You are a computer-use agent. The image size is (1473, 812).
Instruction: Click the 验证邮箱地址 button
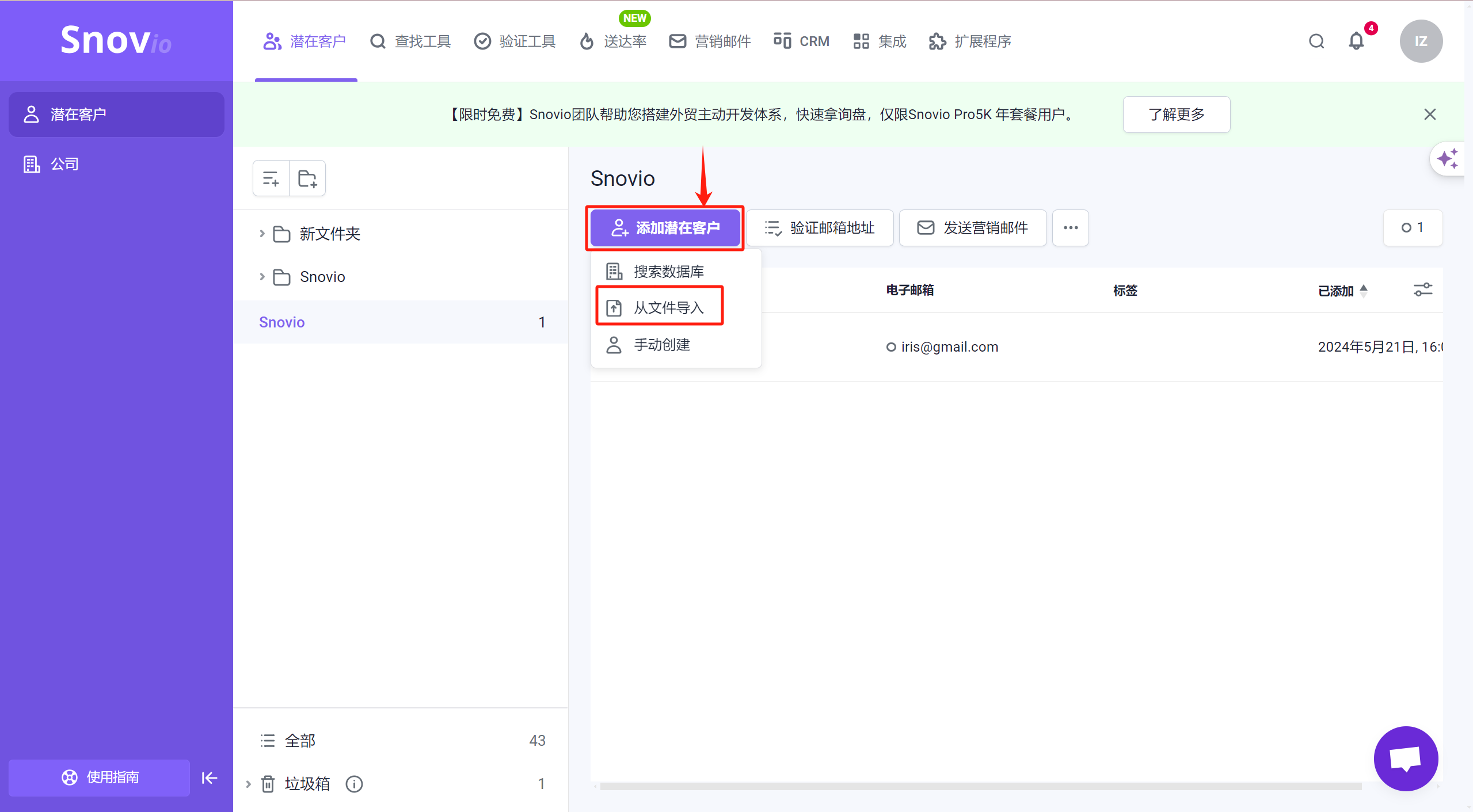820,228
